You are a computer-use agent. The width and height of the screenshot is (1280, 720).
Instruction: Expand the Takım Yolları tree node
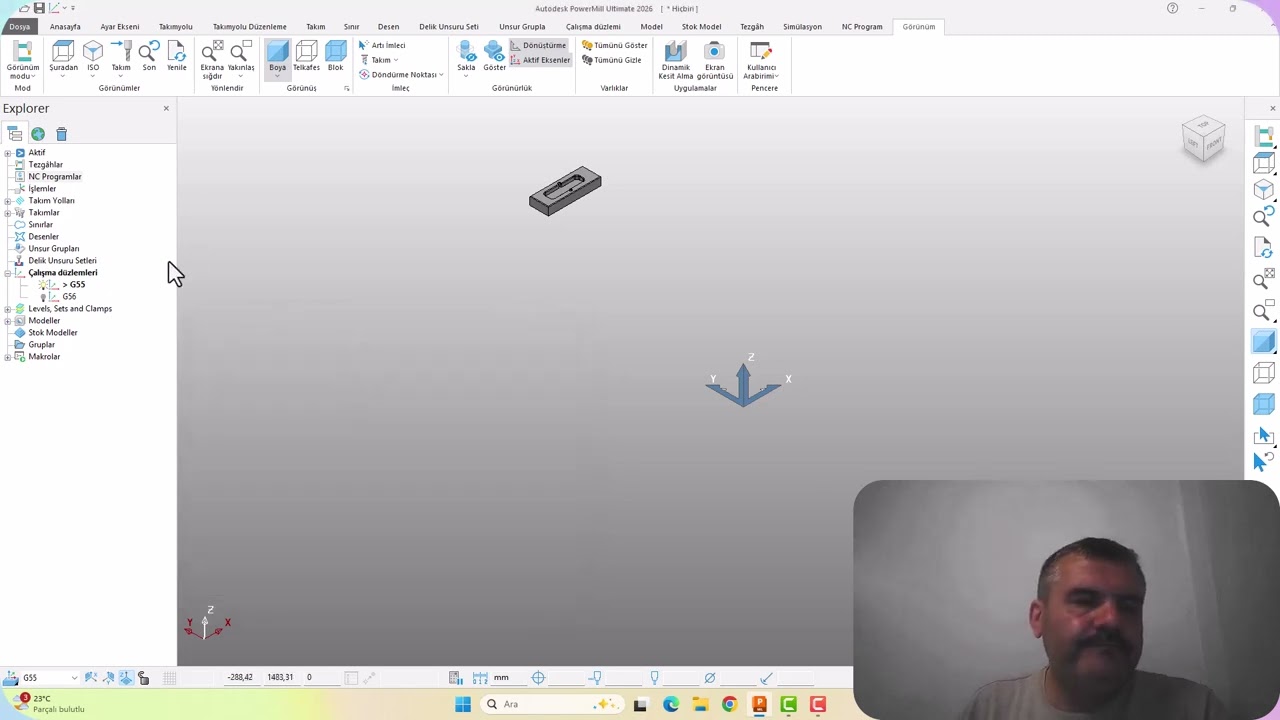tap(8, 201)
